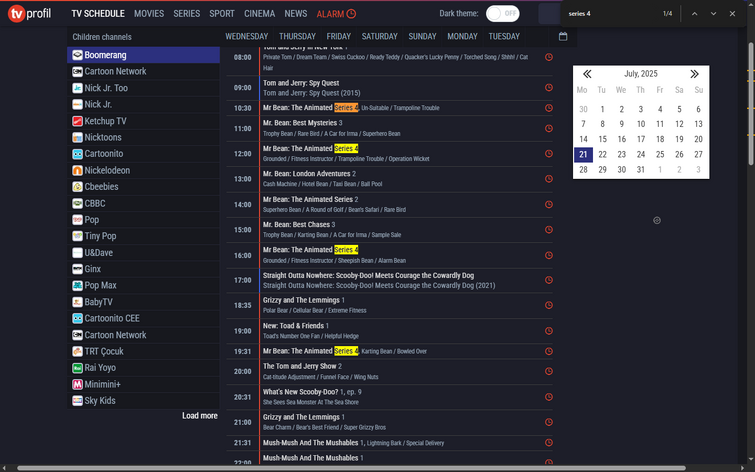
Task: Toggle the Dark theme switch
Action: (x=502, y=13)
